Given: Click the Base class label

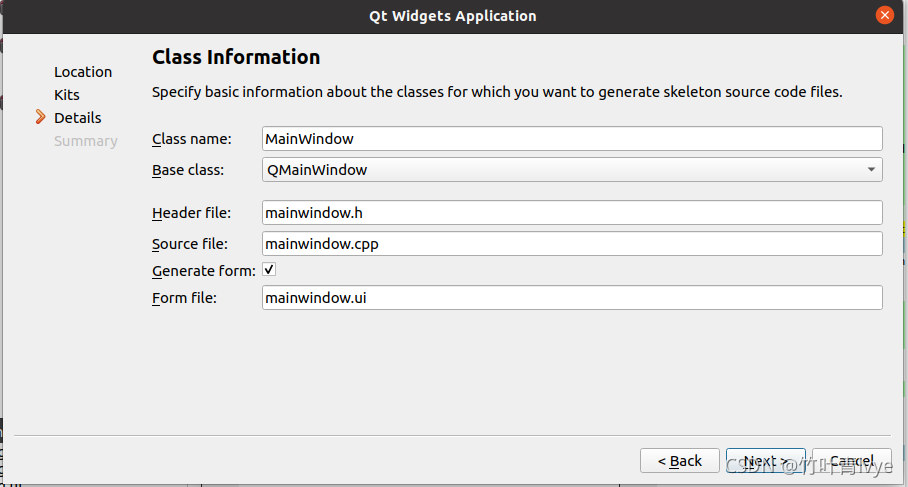Looking at the screenshot, I should (188, 170).
